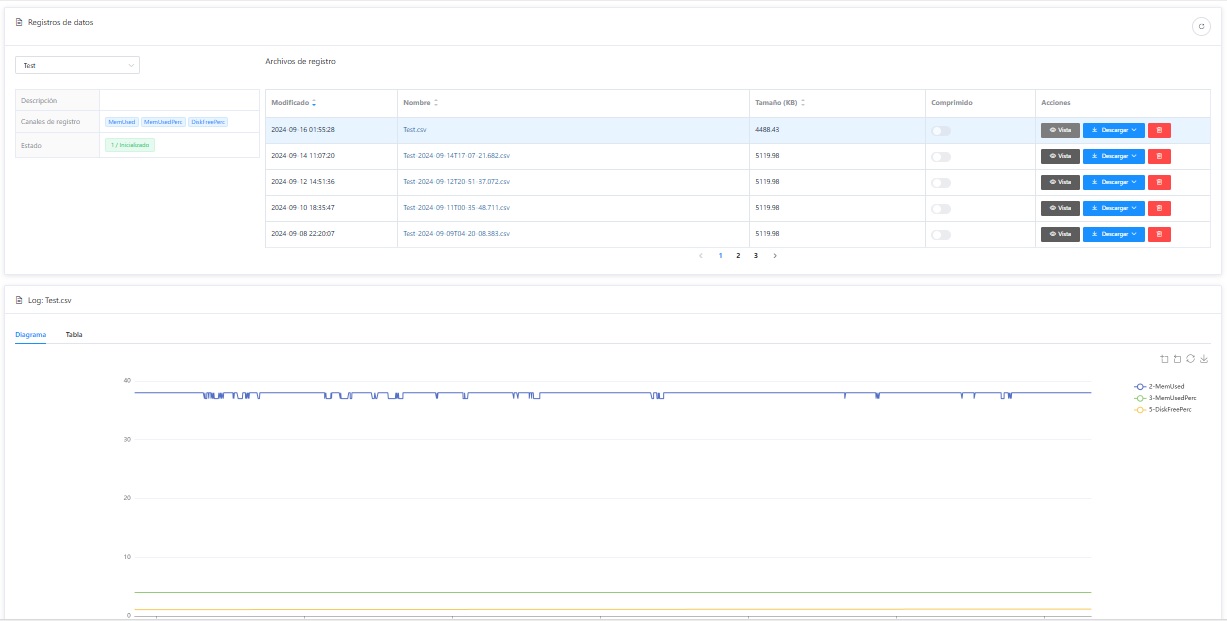Image resolution: width=1227 pixels, height=621 pixels.
Task: Click the refresh icon in Registros de datos header
Action: click(1201, 27)
